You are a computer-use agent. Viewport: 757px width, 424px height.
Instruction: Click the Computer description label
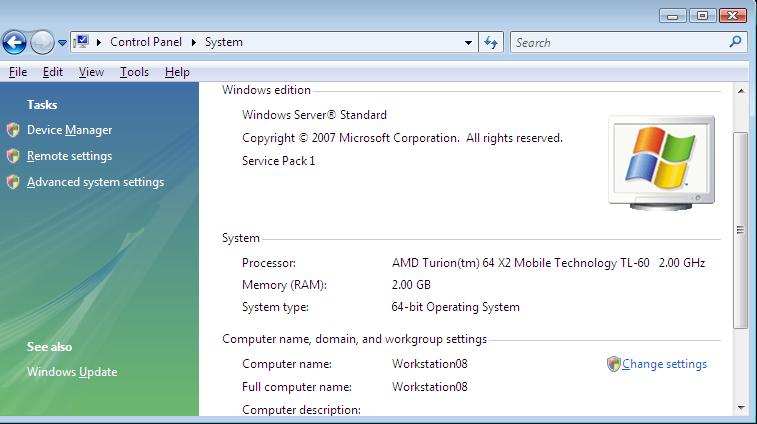[301, 410]
